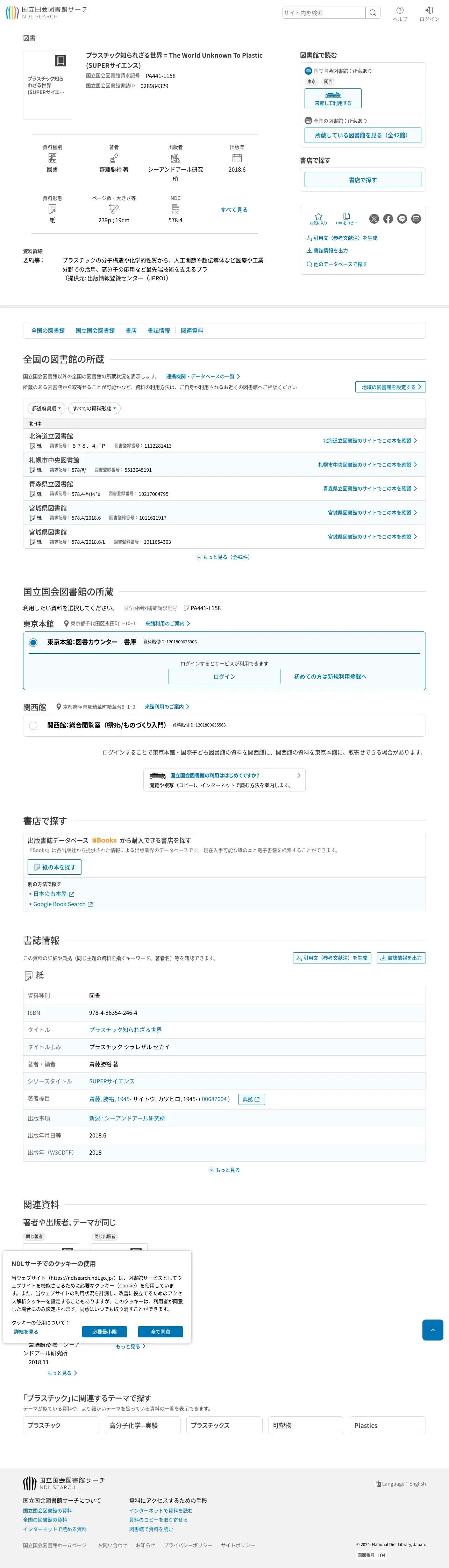The height and width of the screenshot is (1568, 449).
Task: Open Google Book Search external link
Action: [63, 904]
